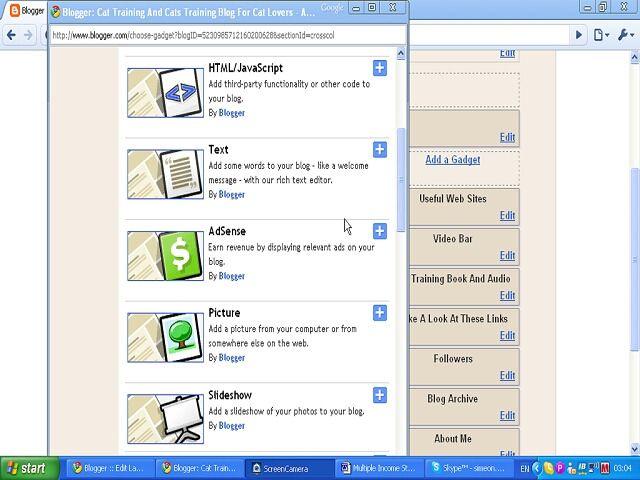Click the Slideshow projector screen icon
640x480 pixels.
pyautogui.click(x=180, y=418)
